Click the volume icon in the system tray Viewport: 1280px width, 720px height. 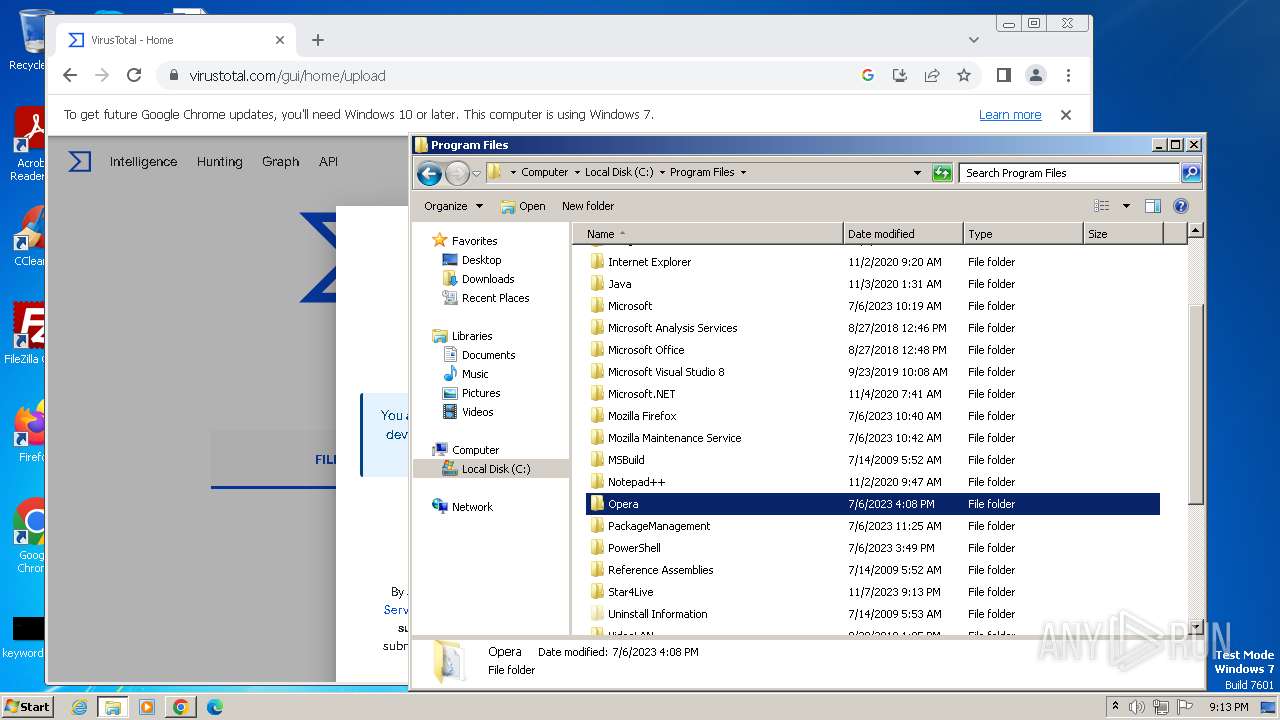tap(1137, 706)
